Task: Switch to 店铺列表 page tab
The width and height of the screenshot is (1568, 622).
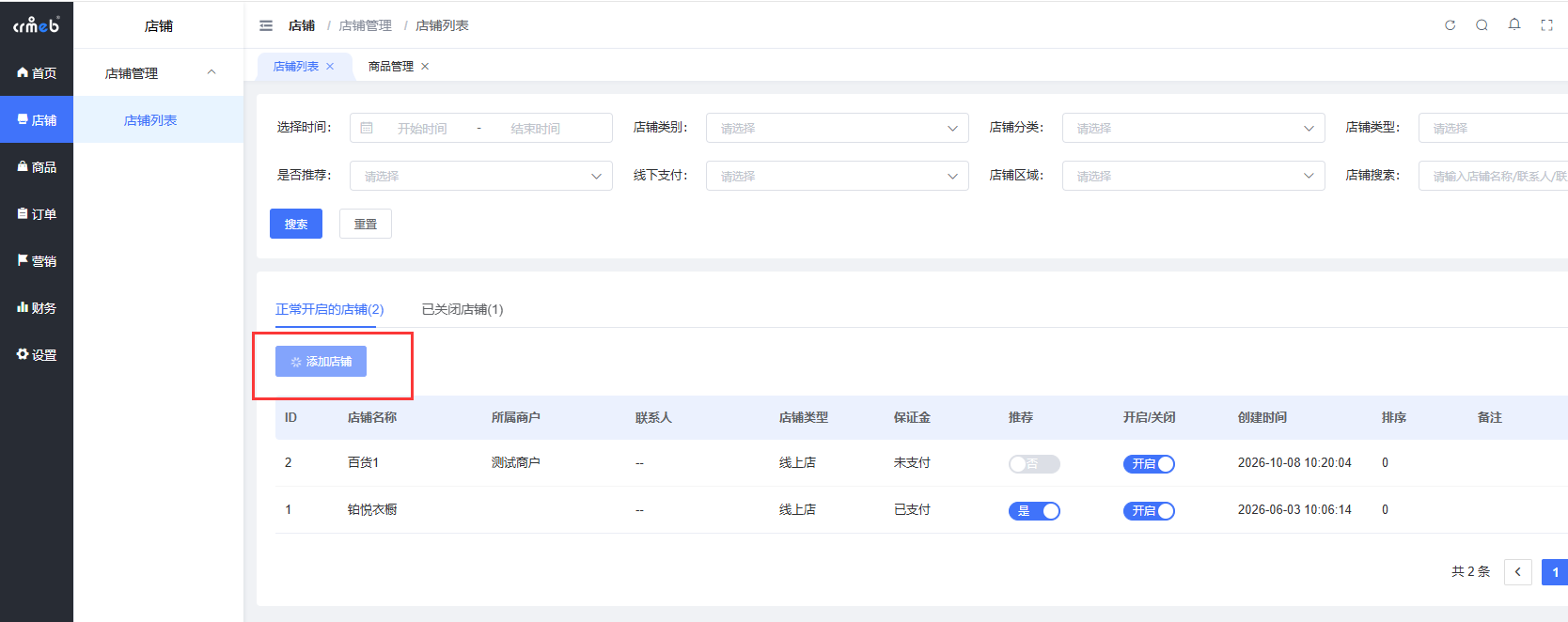Action: click(x=296, y=66)
